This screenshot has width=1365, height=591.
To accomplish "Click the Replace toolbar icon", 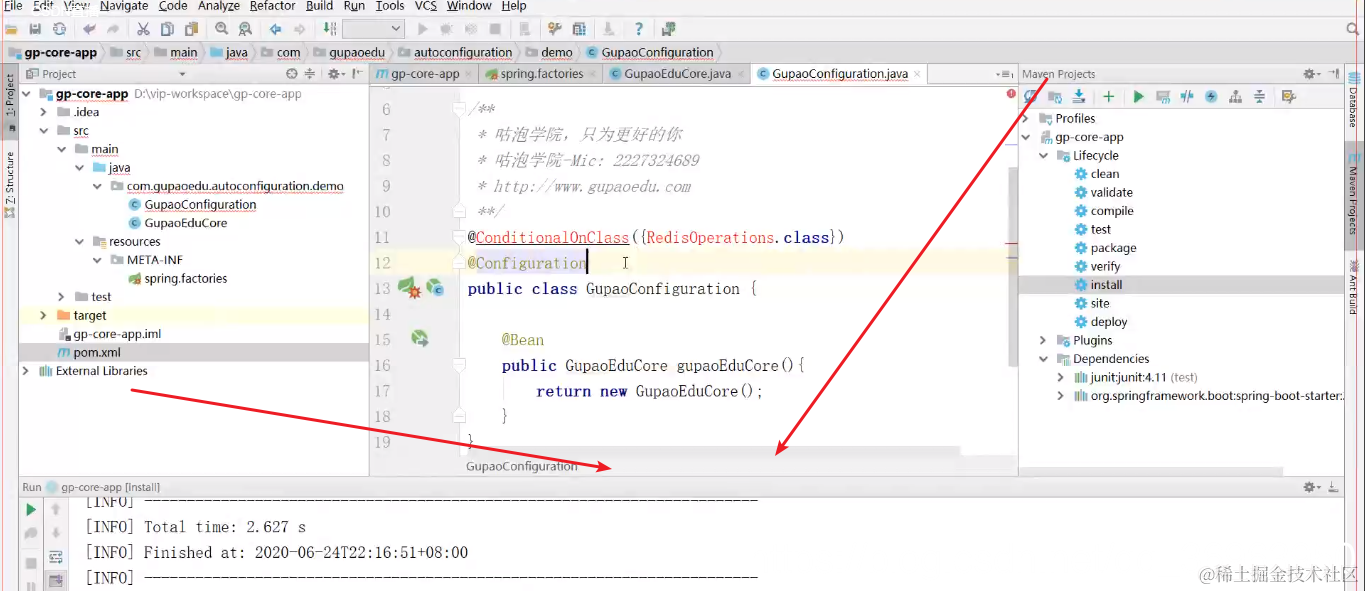I will [245, 29].
